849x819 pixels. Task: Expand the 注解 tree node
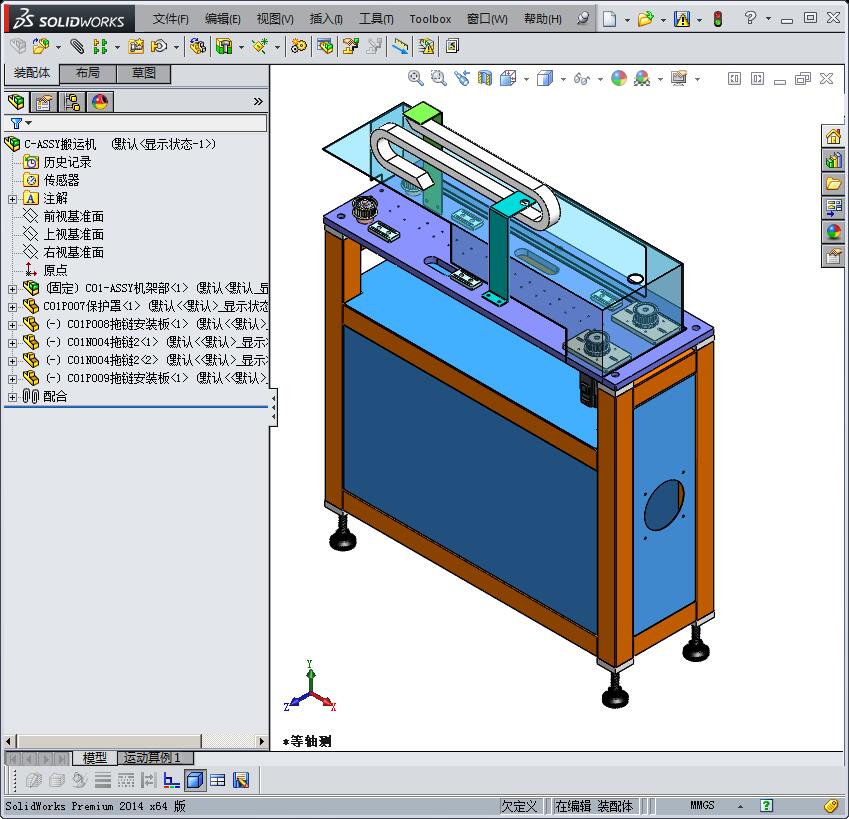click(x=12, y=199)
